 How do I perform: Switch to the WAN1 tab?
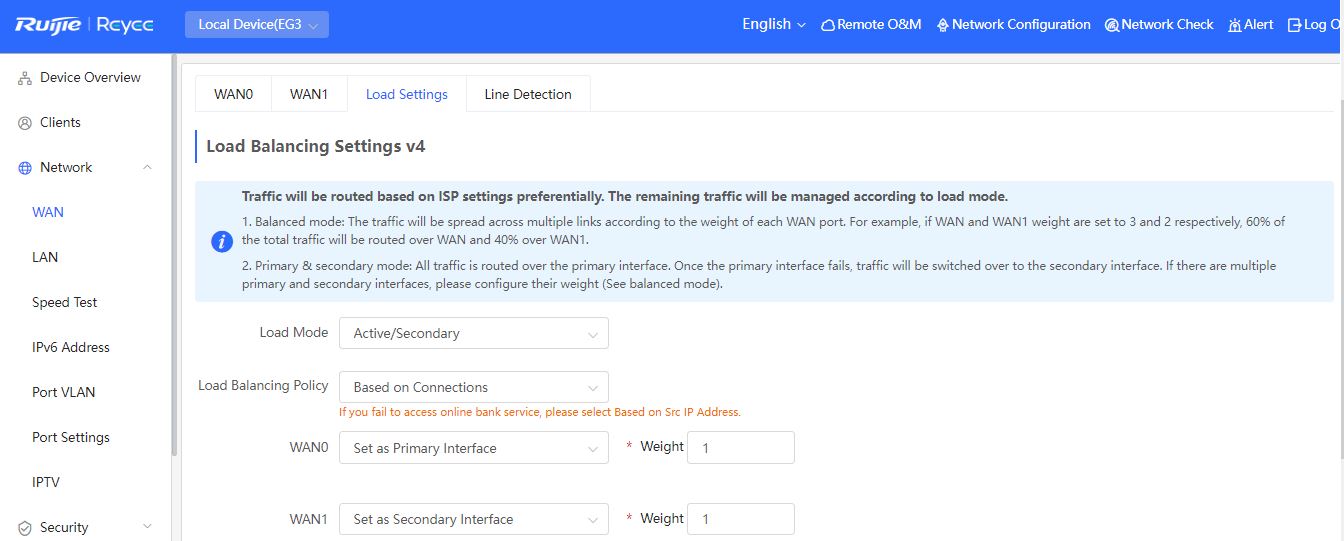[309, 94]
